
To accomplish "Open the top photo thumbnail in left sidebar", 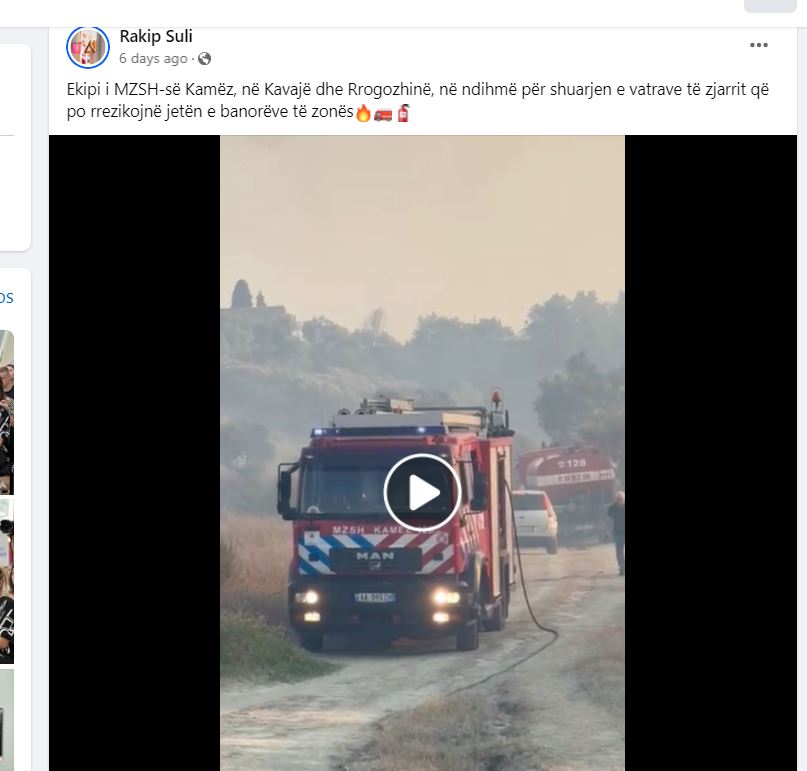I will point(7,412).
